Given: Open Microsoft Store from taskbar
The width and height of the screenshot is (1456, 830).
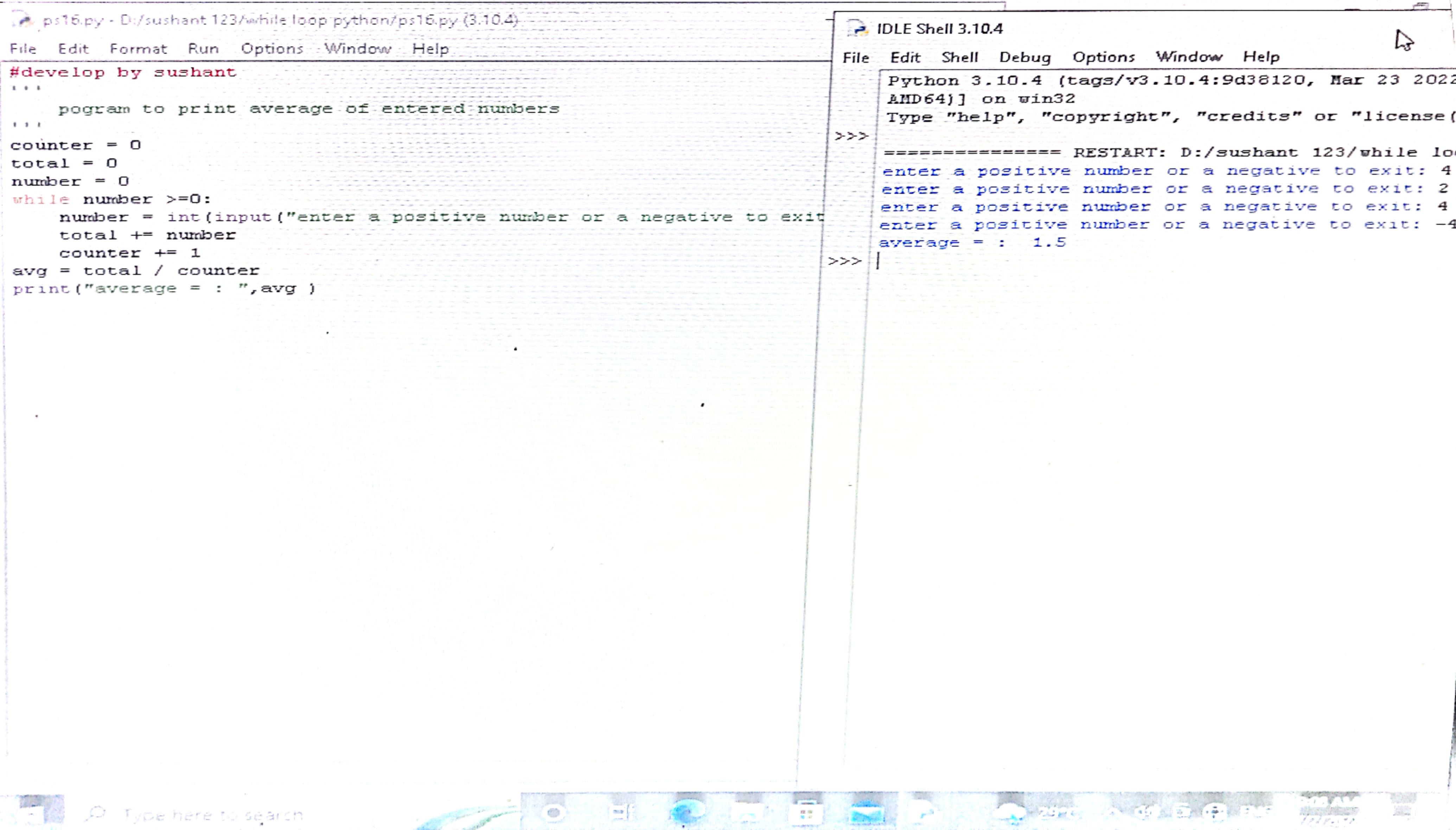Looking at the screenshot, I should pyautogui.click(x=806, y=812).
